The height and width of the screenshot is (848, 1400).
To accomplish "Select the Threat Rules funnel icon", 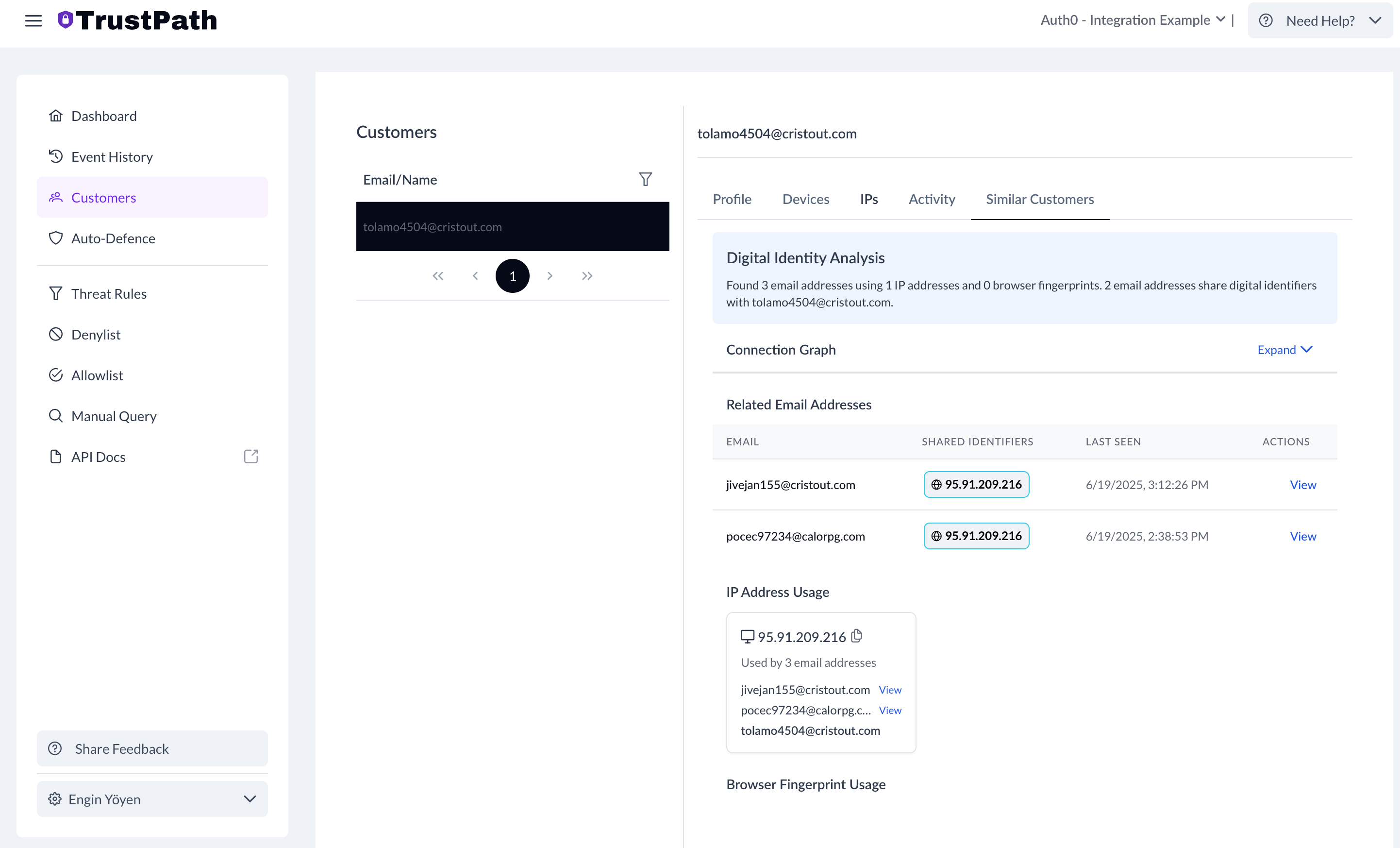I will (56, 293).
